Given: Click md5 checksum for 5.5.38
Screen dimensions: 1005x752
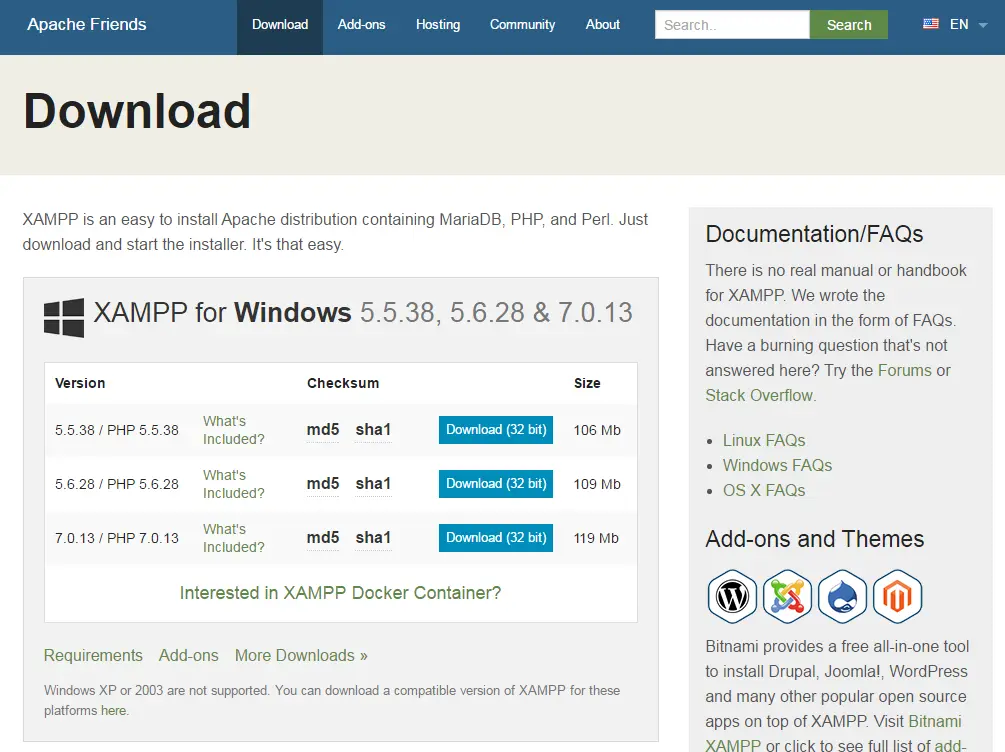Looking at the screenshot, I should 323,430.
